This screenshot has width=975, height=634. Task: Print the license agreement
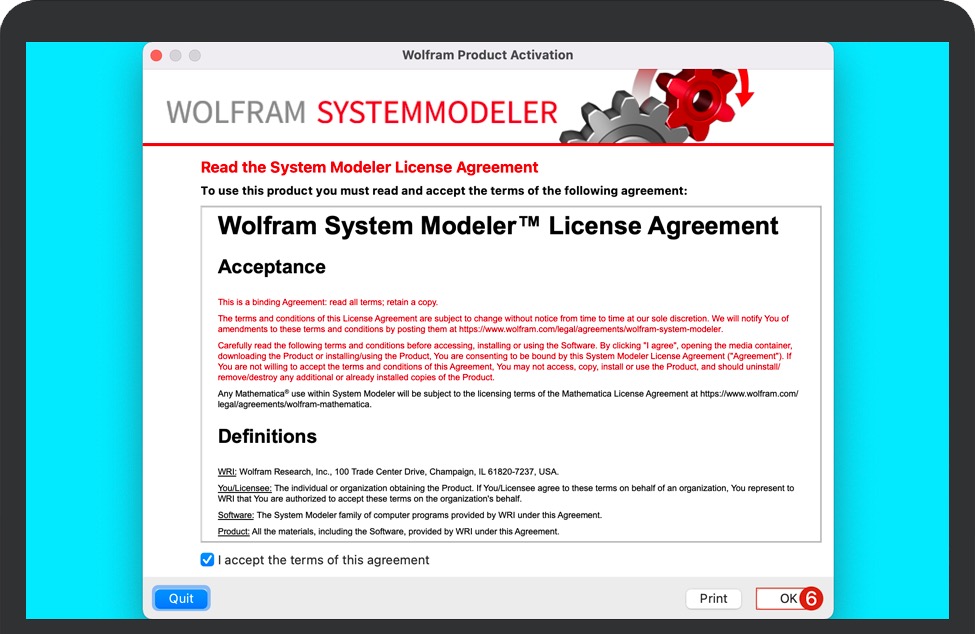(x=713, y=599)
